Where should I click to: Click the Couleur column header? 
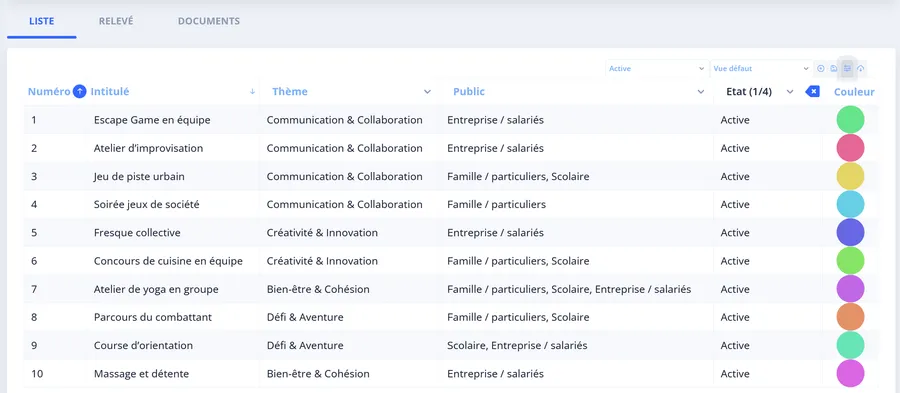tap(854, 92)
